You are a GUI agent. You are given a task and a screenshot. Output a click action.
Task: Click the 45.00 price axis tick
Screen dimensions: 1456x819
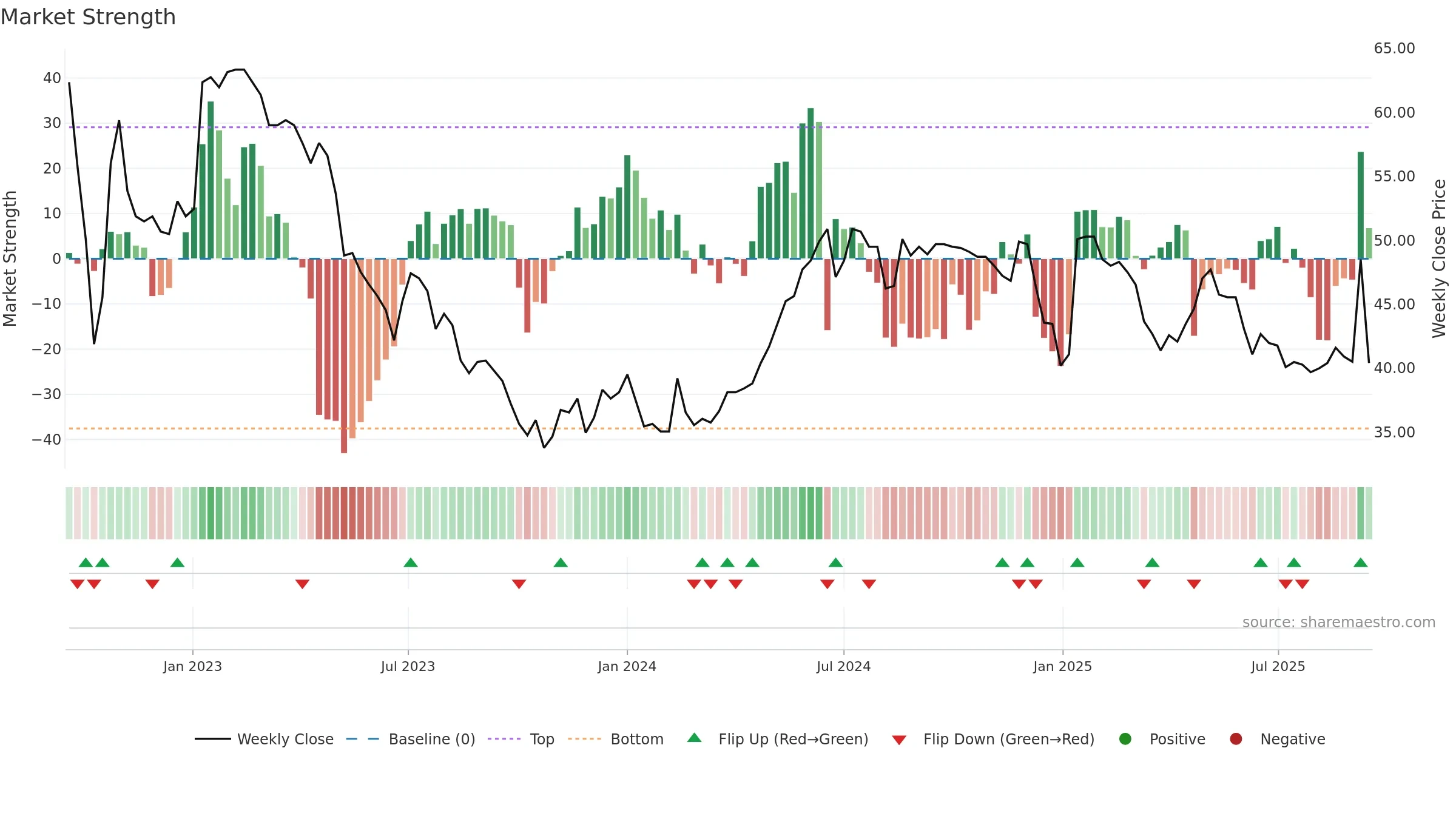pyautogui.click(x=1394, y=304)
